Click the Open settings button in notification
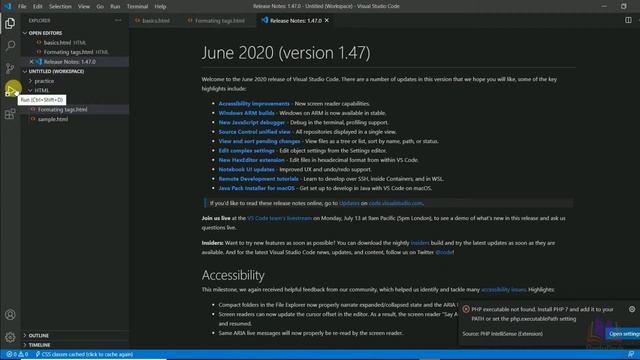This screenshot has height=360, width=640. click(x=623, y=333)
